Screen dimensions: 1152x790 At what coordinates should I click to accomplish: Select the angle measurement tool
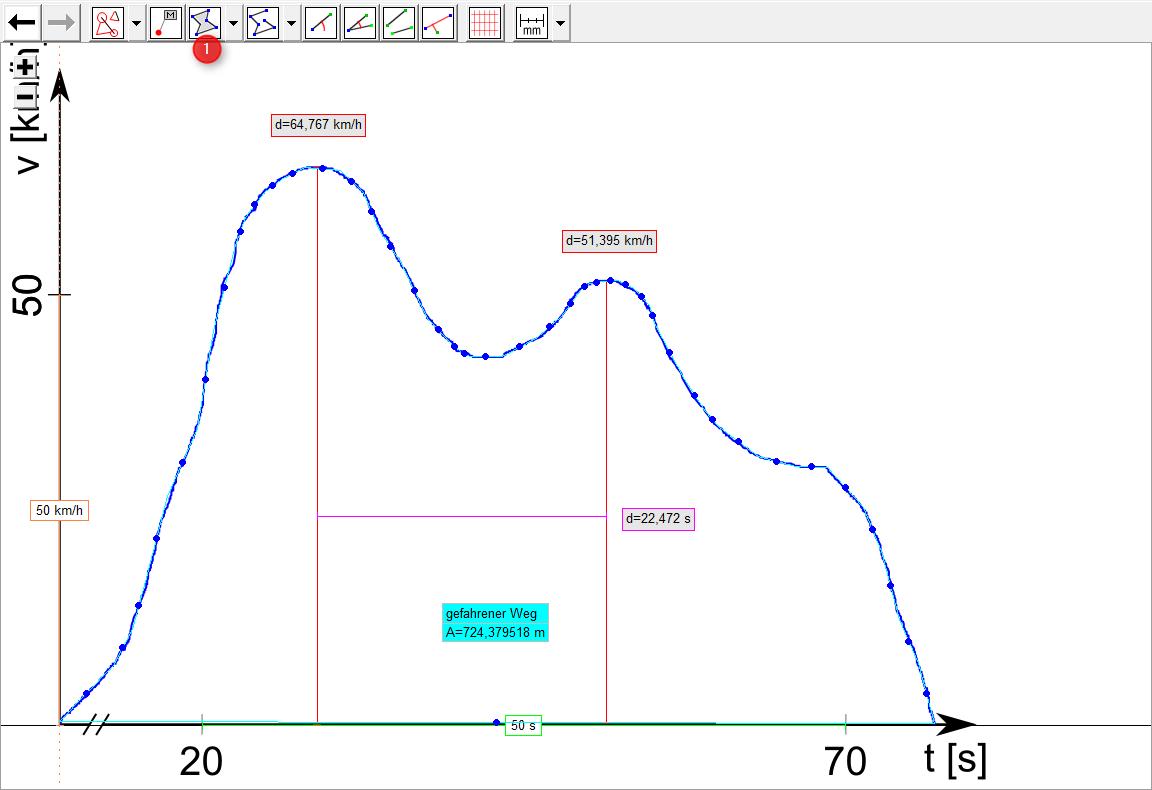(360, 22)
